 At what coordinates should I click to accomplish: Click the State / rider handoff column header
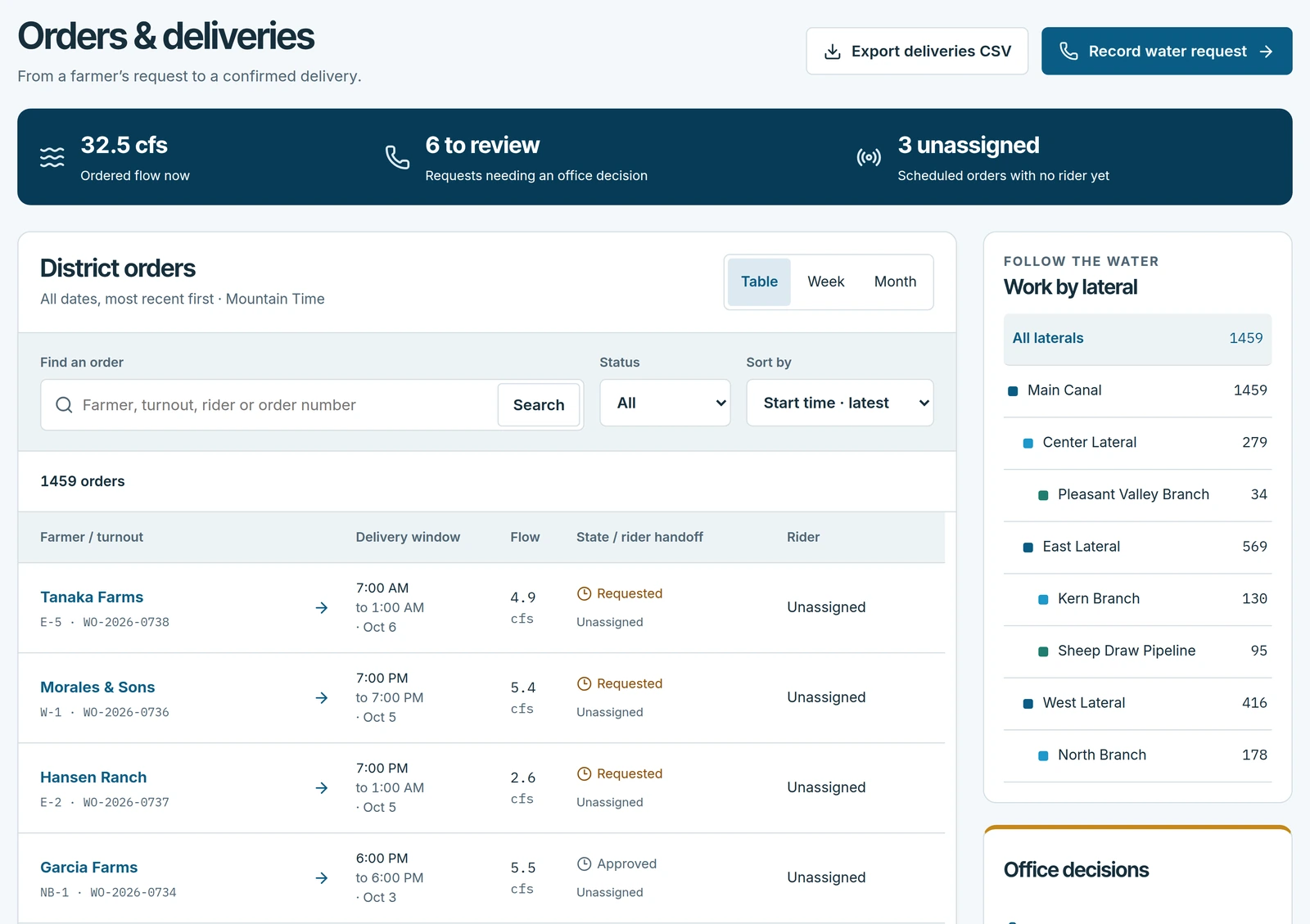[639, 537]
